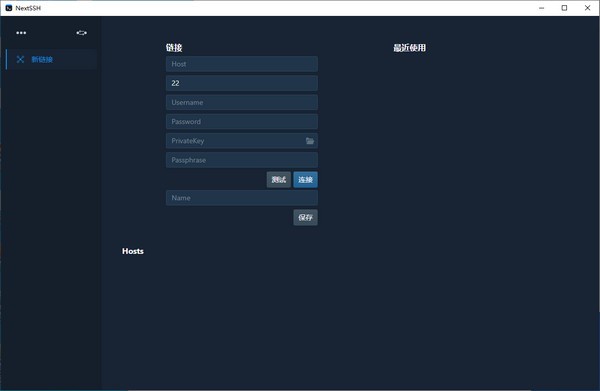The height and width of the screenshot is (391, 600).
Task: Click the Name input field
Action: (241, 198)
